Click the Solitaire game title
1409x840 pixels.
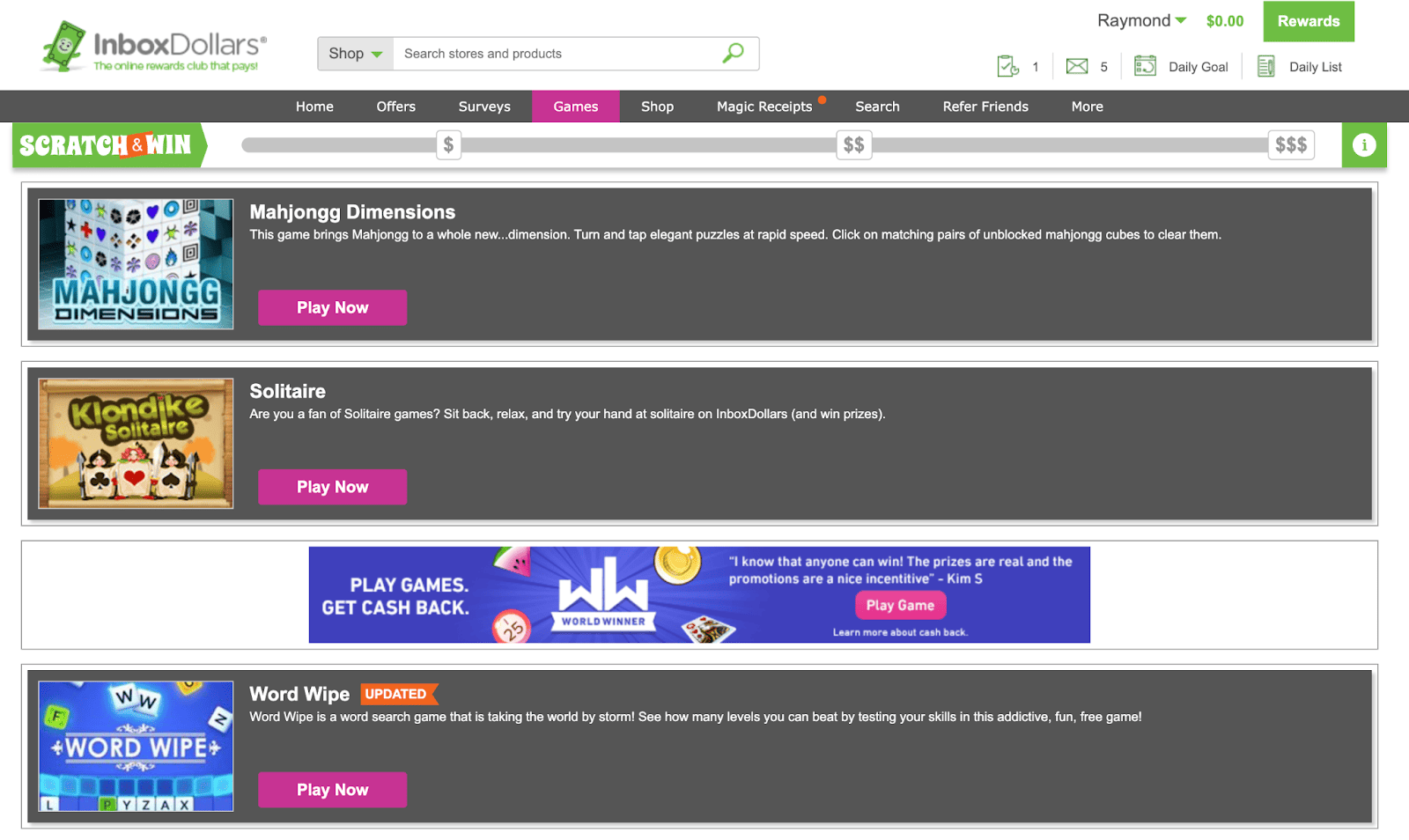pyautogui.click(x=287, y=391)
